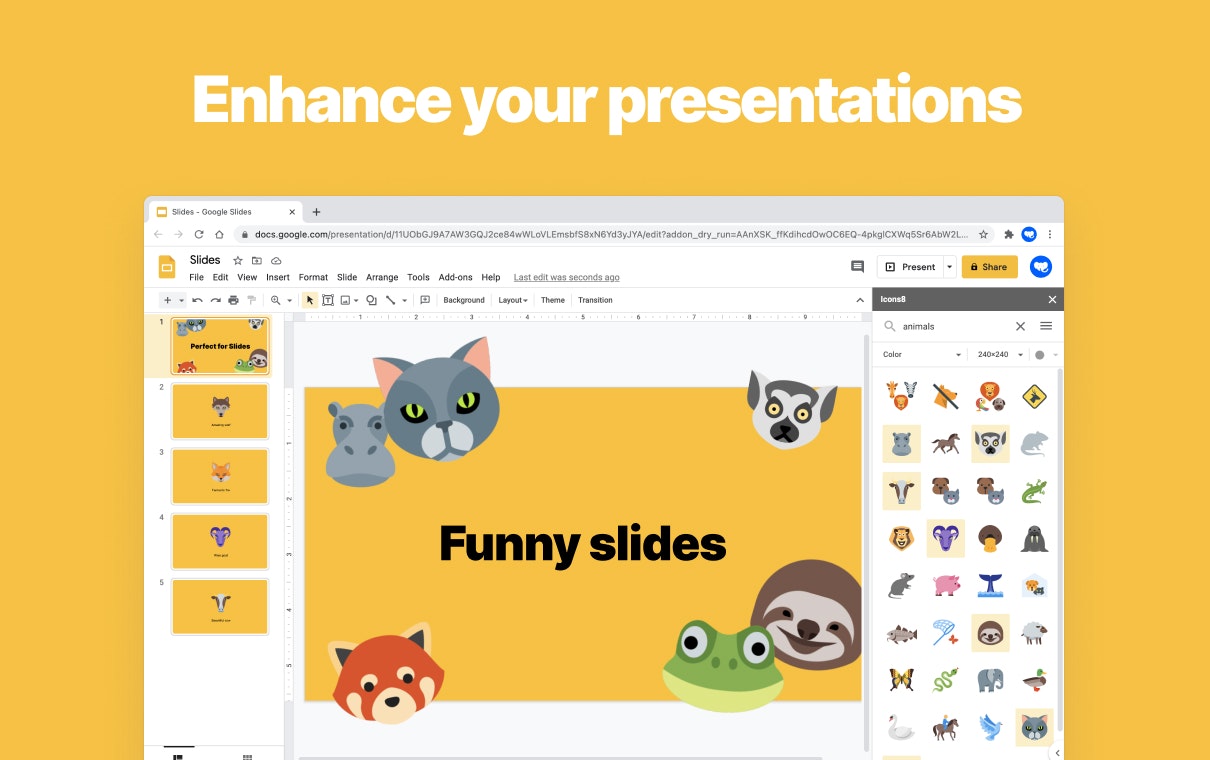Open the Arrange menu
The width and height of the screenshot is (1210, 760).
click(382, 277)
